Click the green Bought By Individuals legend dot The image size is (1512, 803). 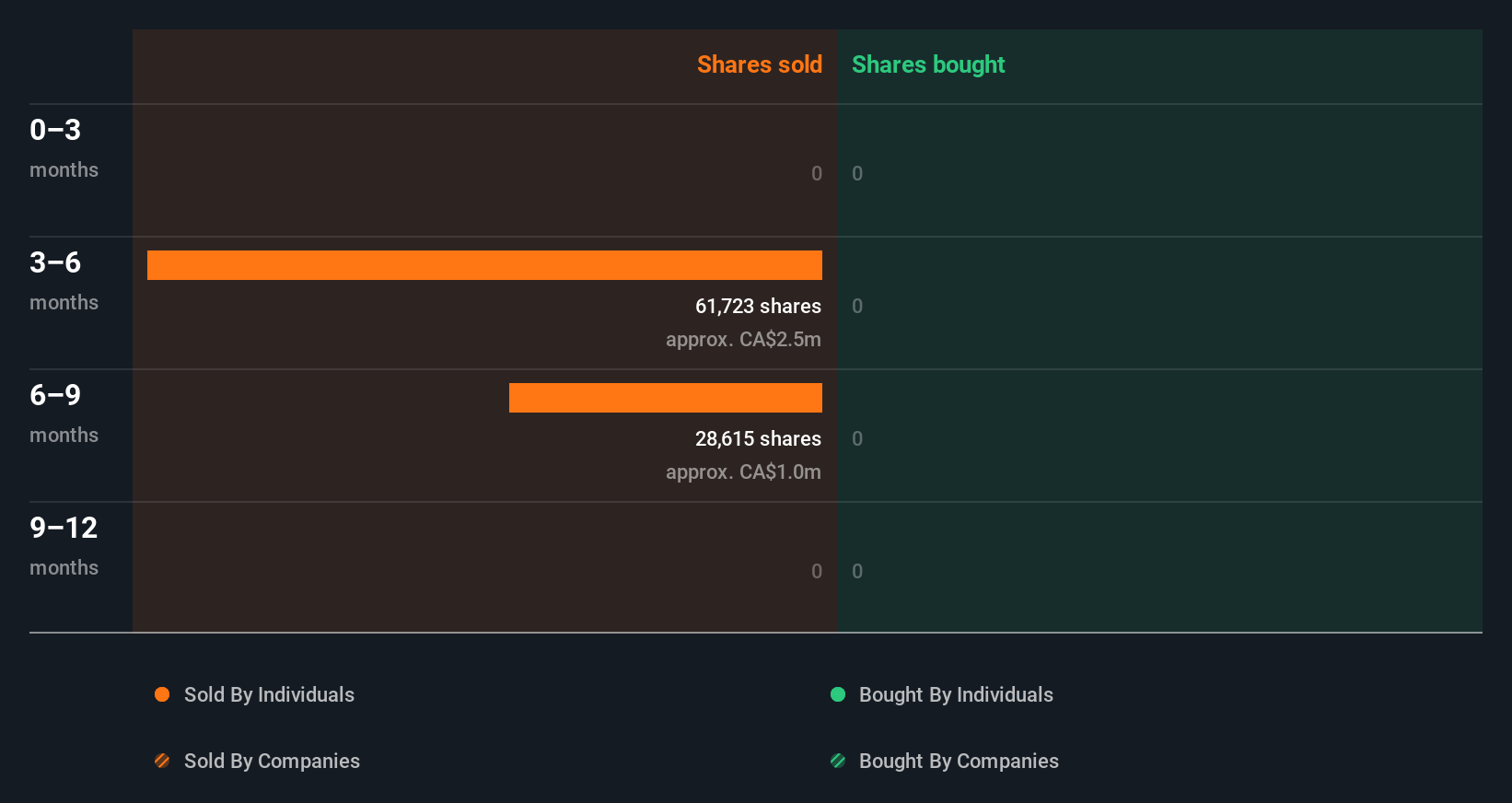pyautogui.click(x=838, y=694)
